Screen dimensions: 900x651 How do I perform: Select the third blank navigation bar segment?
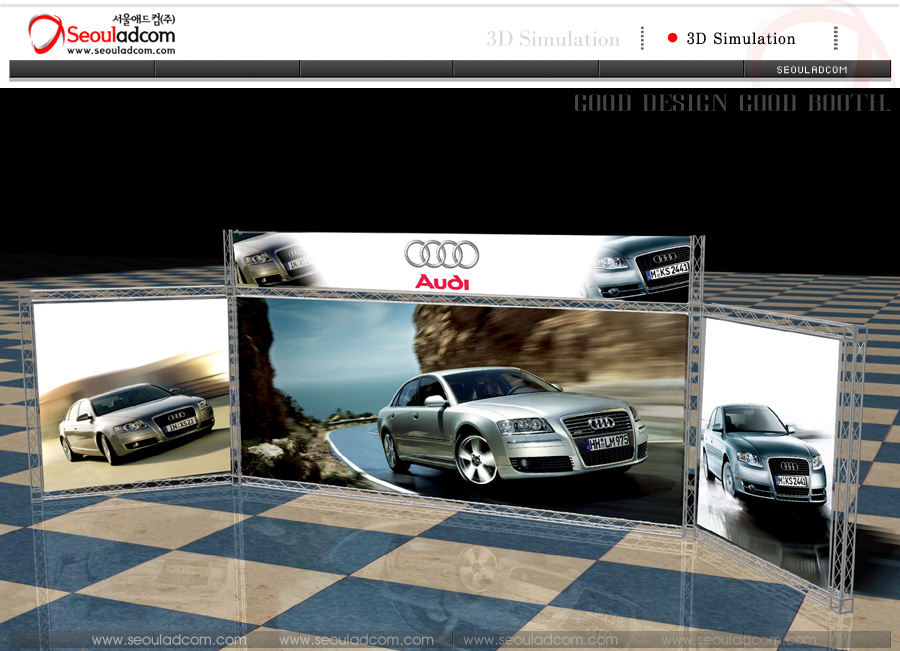(376, 69)
